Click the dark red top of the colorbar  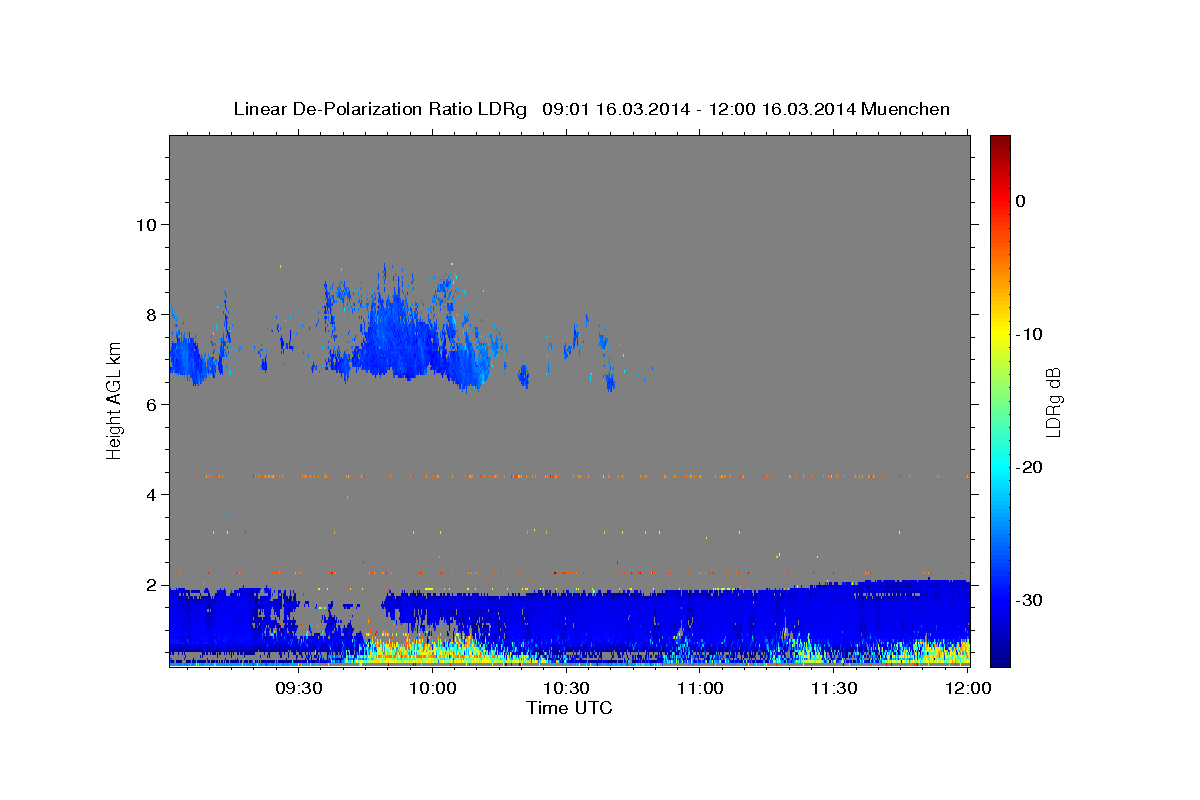[x=1000, y=142]
